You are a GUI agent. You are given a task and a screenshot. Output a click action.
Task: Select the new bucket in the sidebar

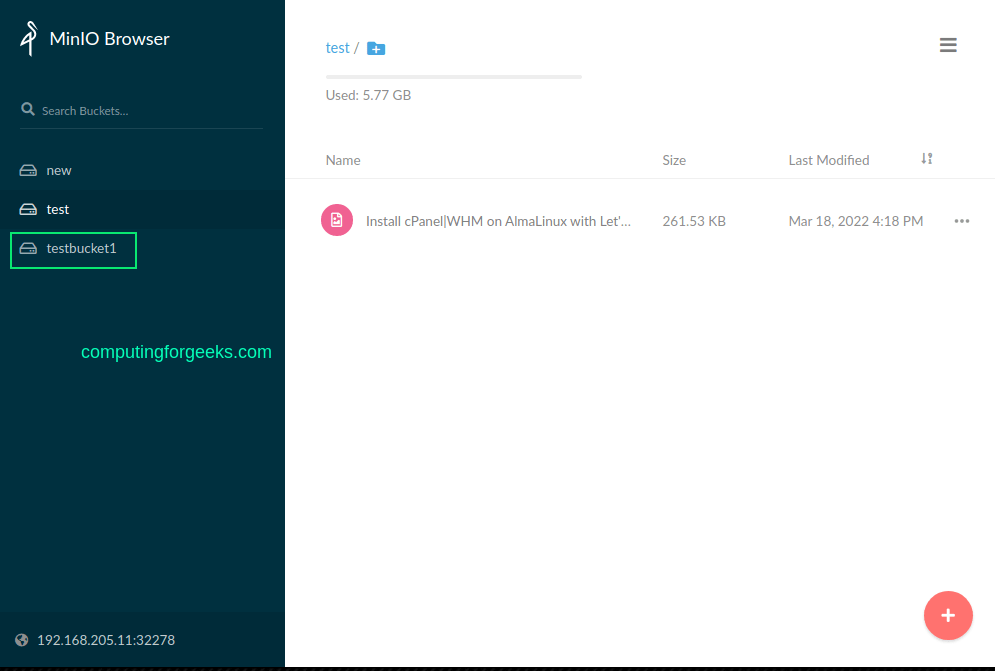59,170
